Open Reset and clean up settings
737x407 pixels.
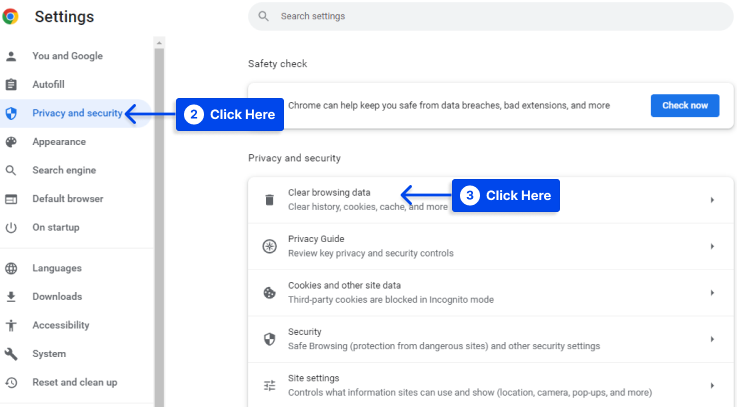click(75, 383)
